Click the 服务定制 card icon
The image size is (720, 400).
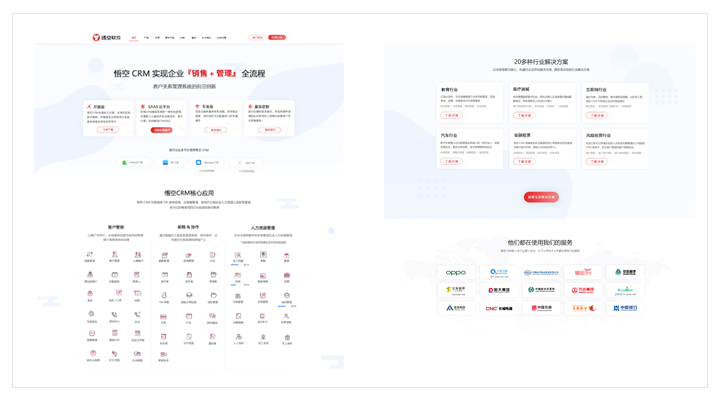coord(250,107)
